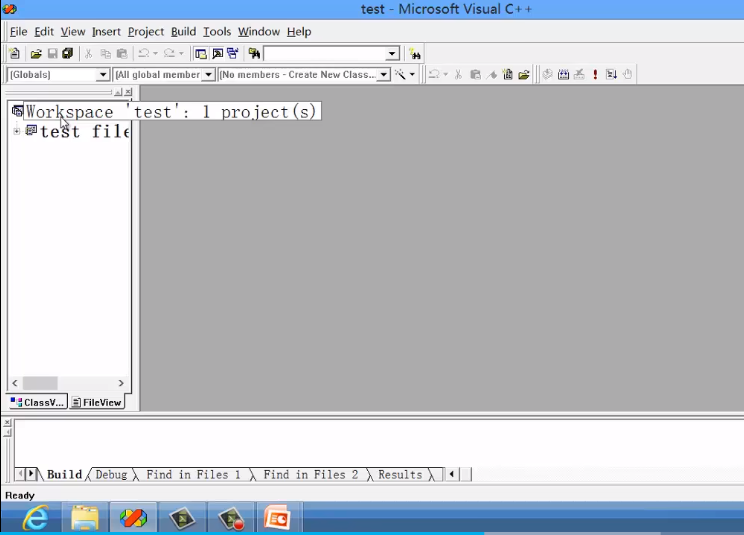Expand the 'test files' tree node

pos(17,131)
